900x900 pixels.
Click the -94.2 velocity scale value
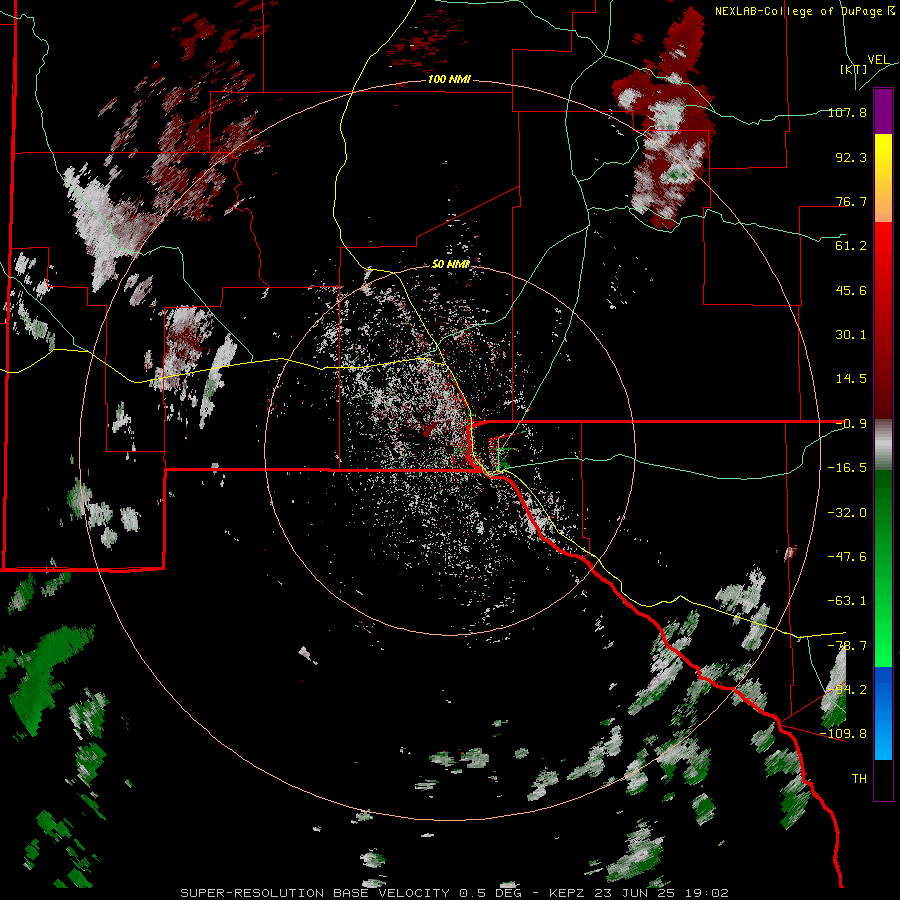[847, 690]
